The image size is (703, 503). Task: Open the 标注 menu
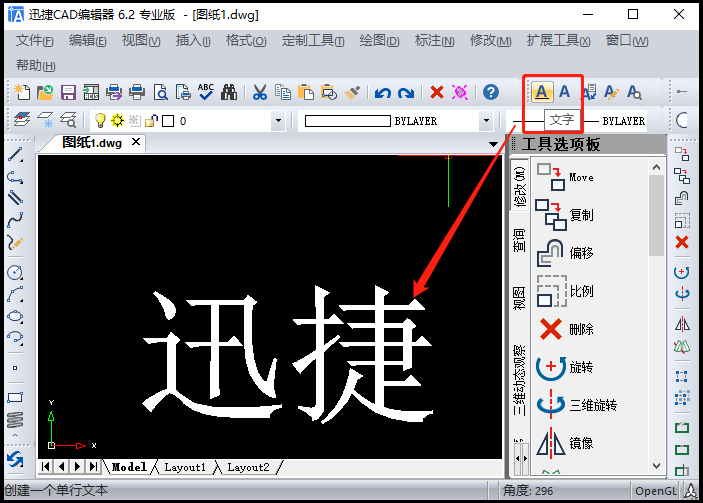tap(434, 41)
